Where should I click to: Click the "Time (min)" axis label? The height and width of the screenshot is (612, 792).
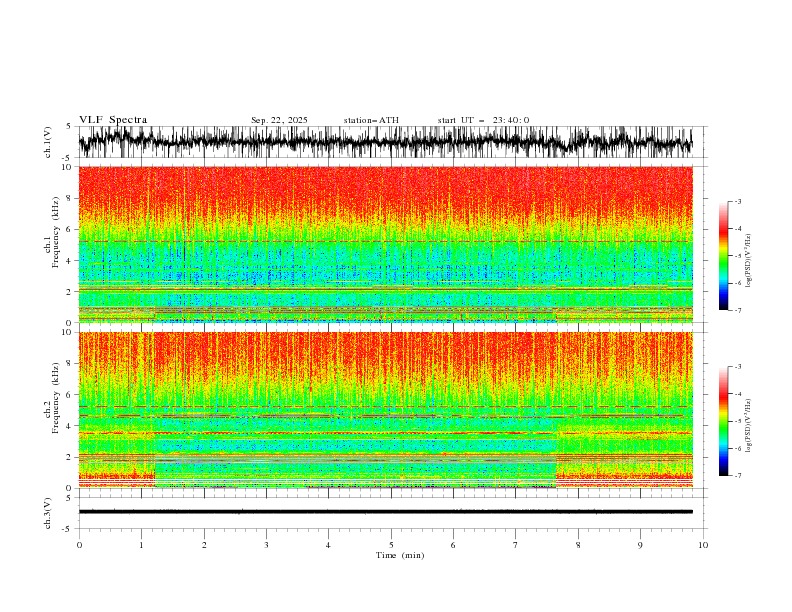click(400, 555)
